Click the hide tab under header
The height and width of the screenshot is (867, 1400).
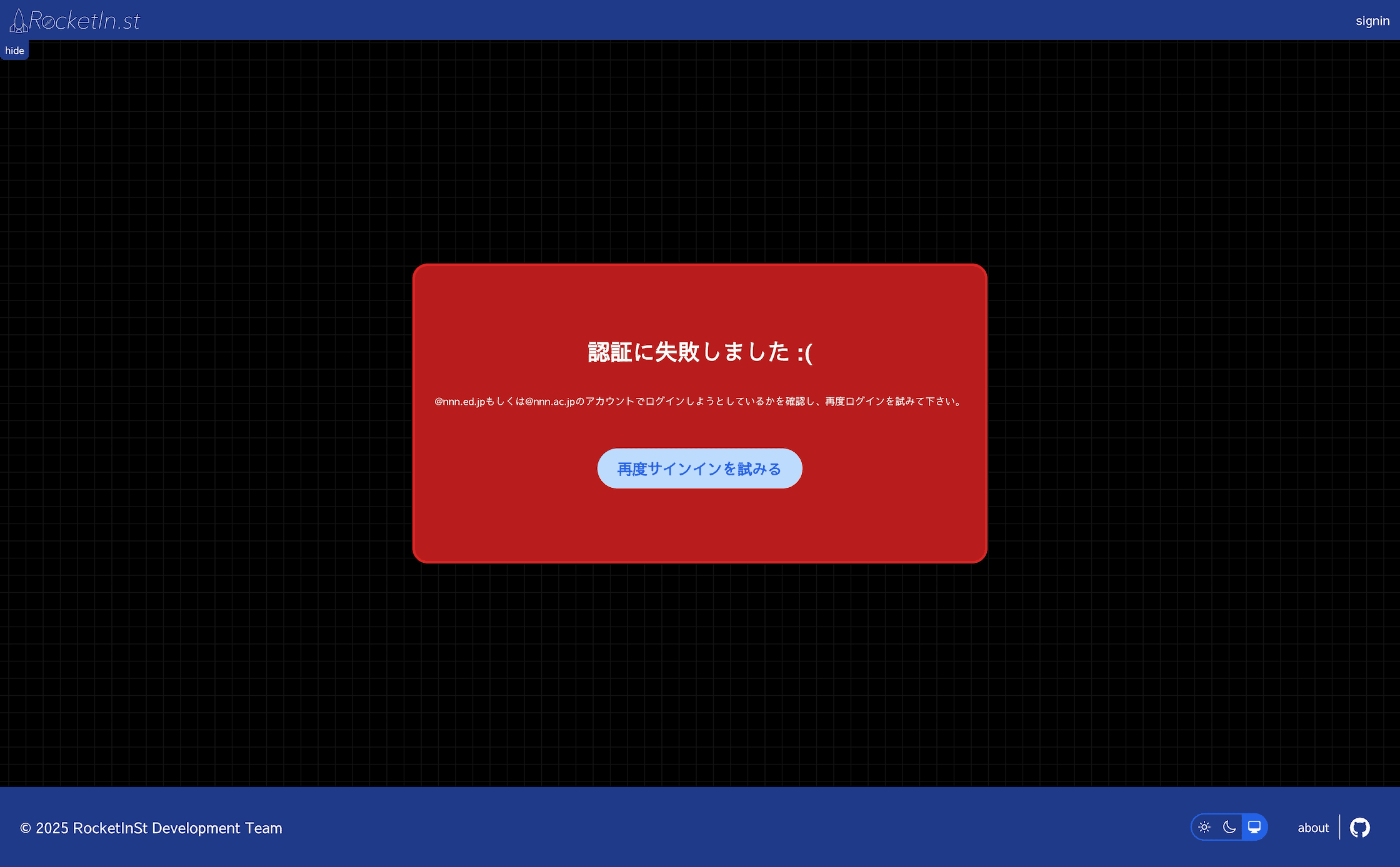[14, 51]
